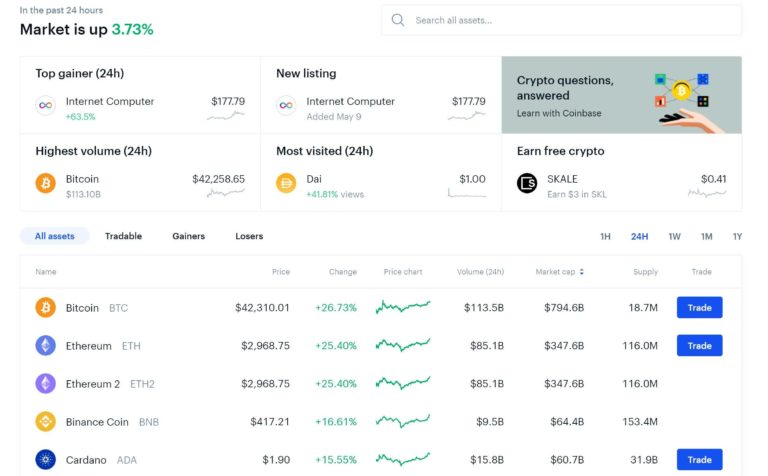Open Ethereum ETH price chart sparkline
Screen dimensions: 768x476
click(403, 345)
